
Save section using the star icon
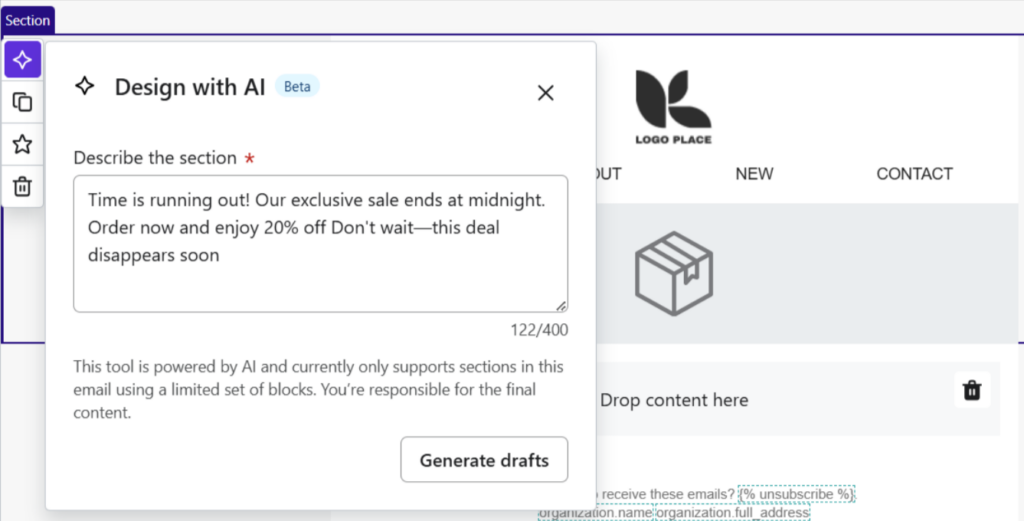[x=23, y=144]
